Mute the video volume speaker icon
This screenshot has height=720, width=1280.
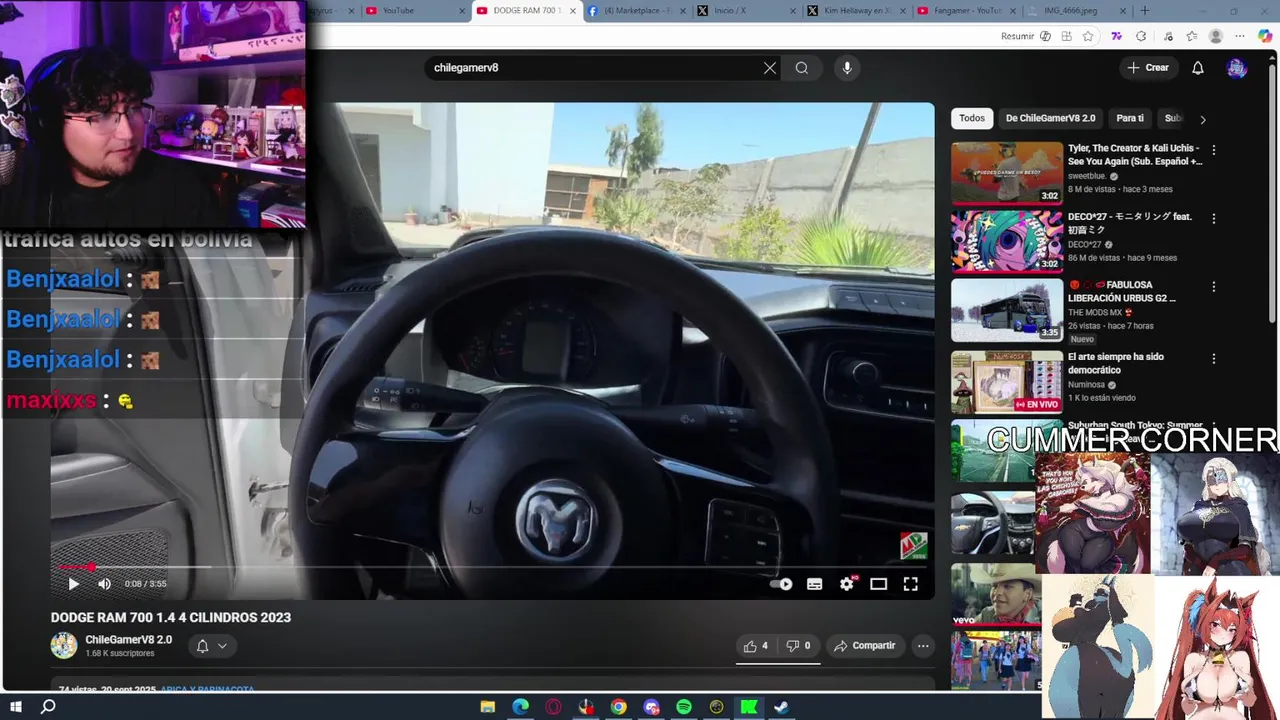[104, 584]
